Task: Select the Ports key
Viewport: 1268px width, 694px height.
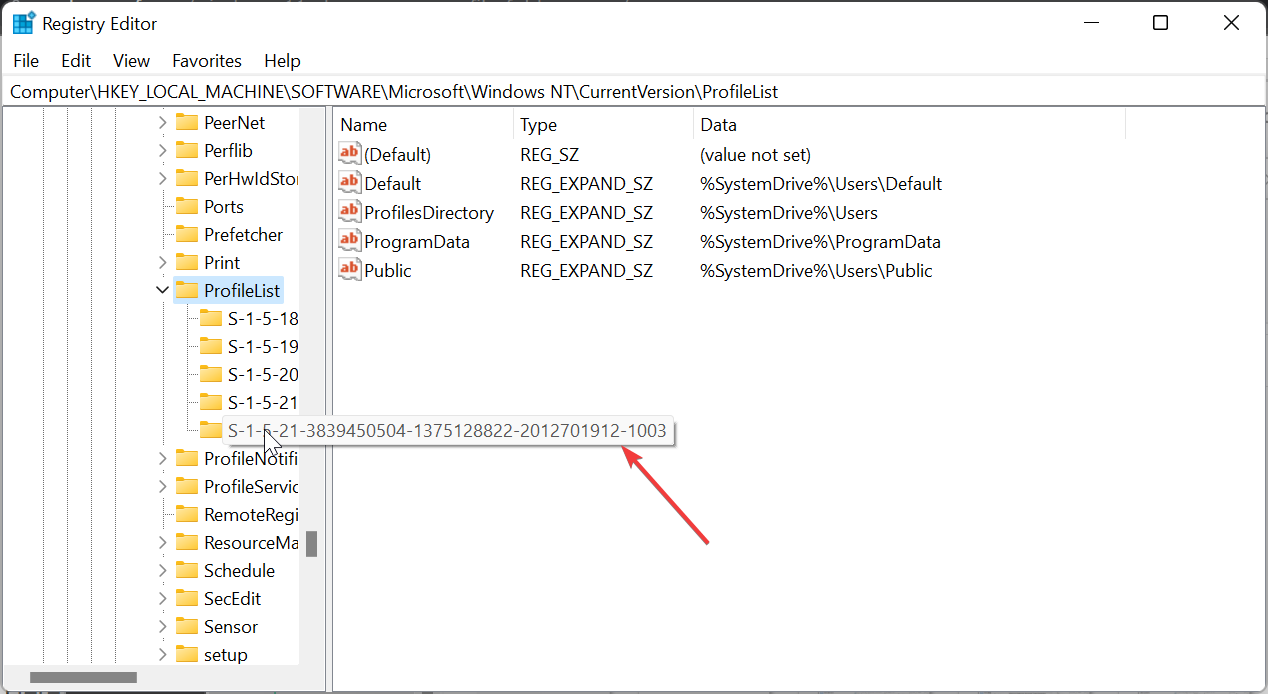Action: tap(224, 207)
